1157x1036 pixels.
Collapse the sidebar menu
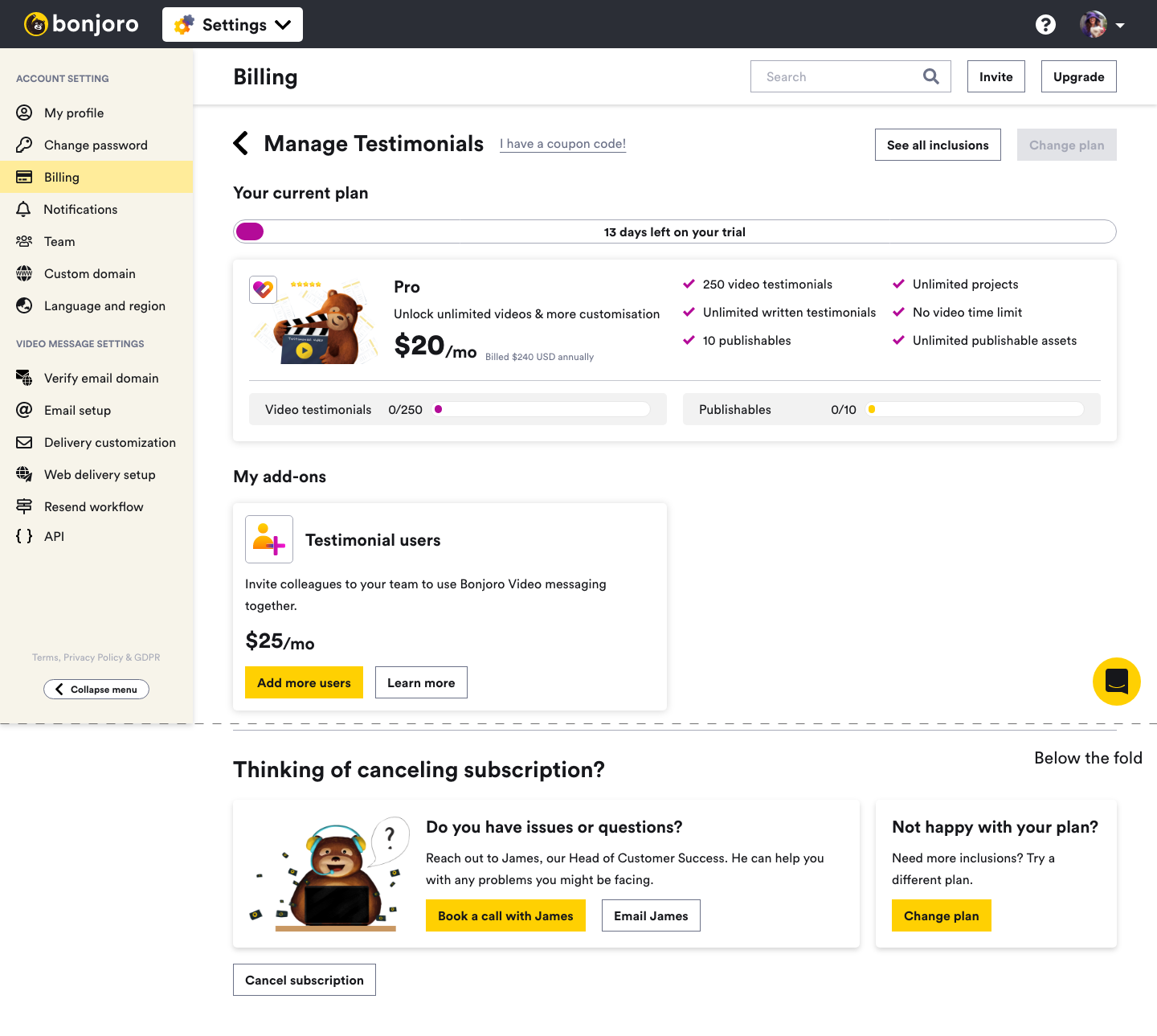(96, 689)
